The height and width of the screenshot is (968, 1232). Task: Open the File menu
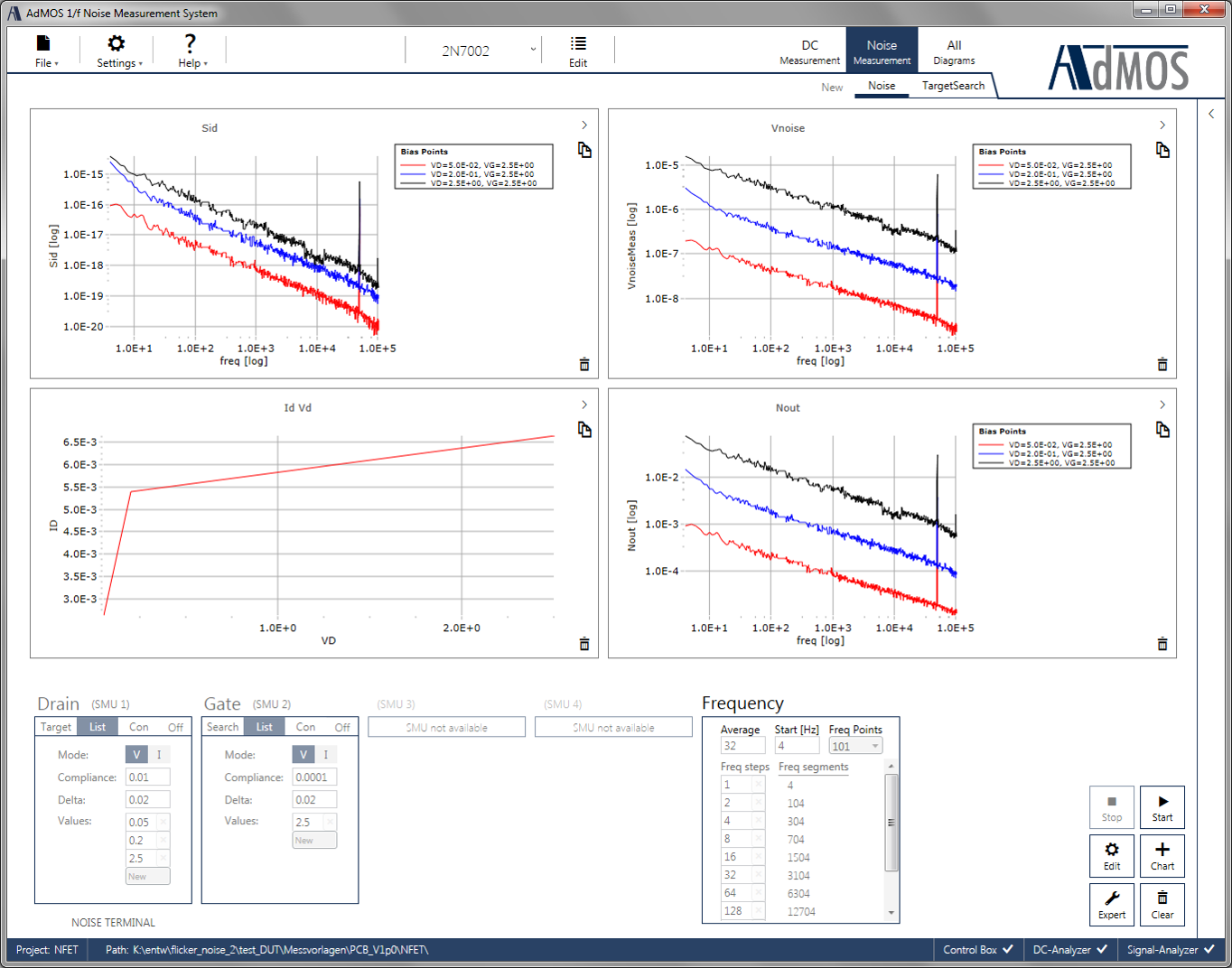point(45,51)
